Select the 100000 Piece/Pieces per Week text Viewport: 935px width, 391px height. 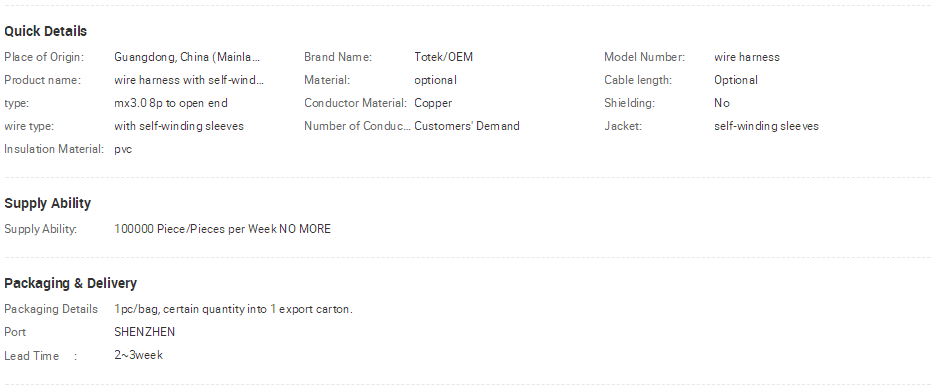coord(196,229)
